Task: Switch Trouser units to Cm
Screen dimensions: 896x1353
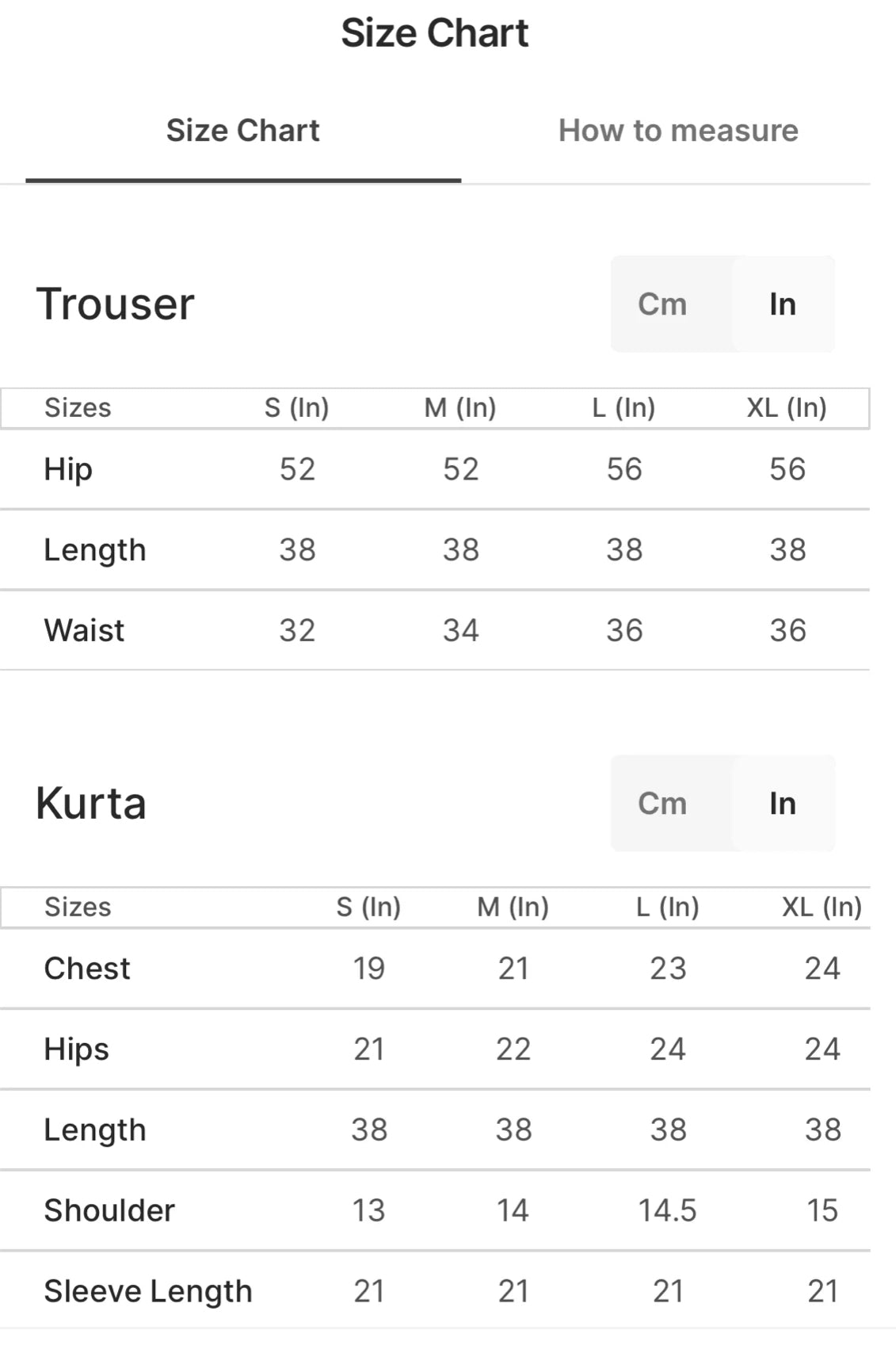Action: [x=662, y=304]
